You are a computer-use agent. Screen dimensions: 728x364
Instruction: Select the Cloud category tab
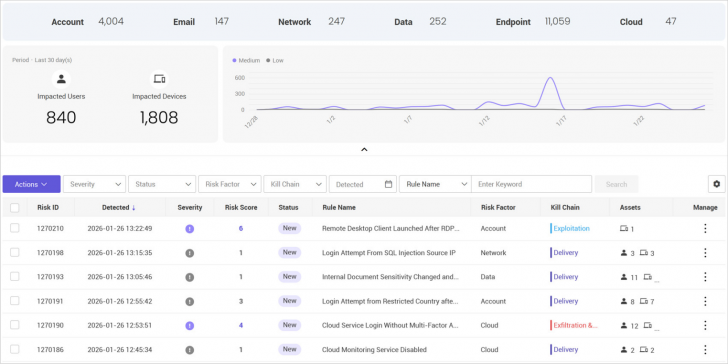click(x=648, y=22)
